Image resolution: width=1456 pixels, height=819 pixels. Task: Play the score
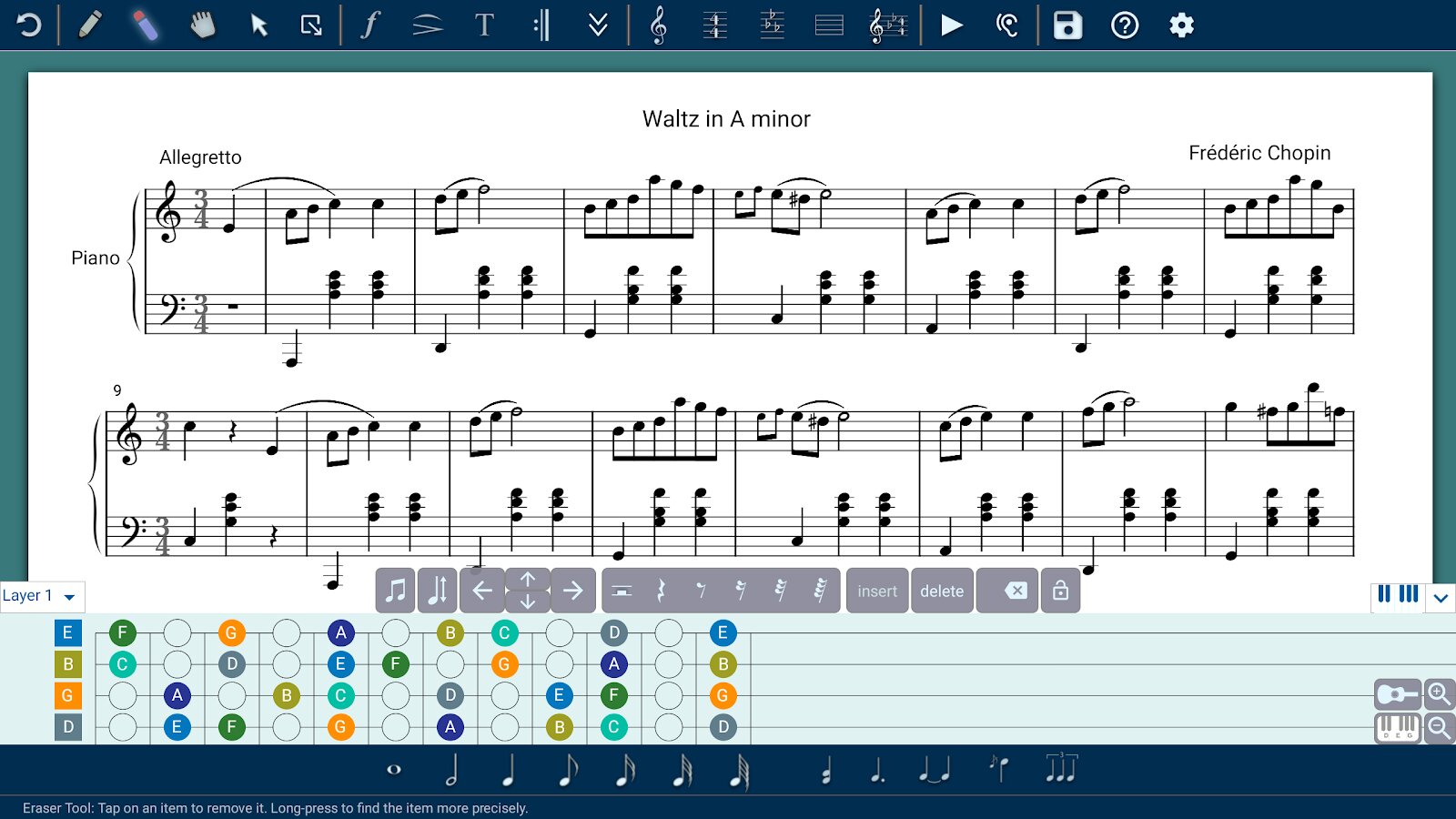(x=952, y=25)
